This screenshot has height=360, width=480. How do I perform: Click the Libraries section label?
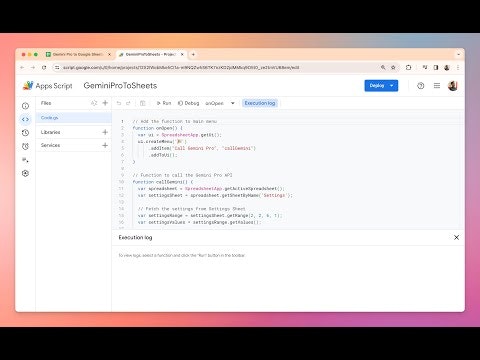pyautogui.click(x=51, y=132)
